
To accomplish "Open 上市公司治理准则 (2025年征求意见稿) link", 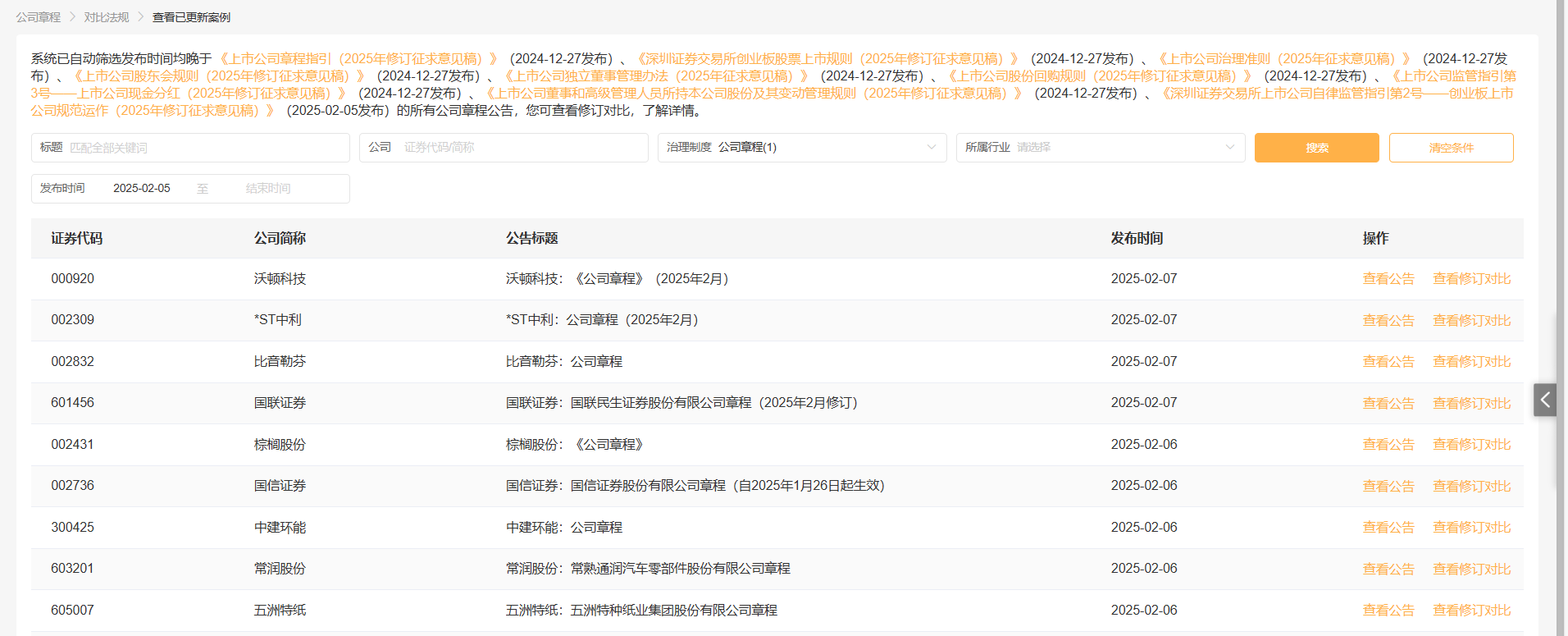I will pyautogui.click(x=1284, y=59).
